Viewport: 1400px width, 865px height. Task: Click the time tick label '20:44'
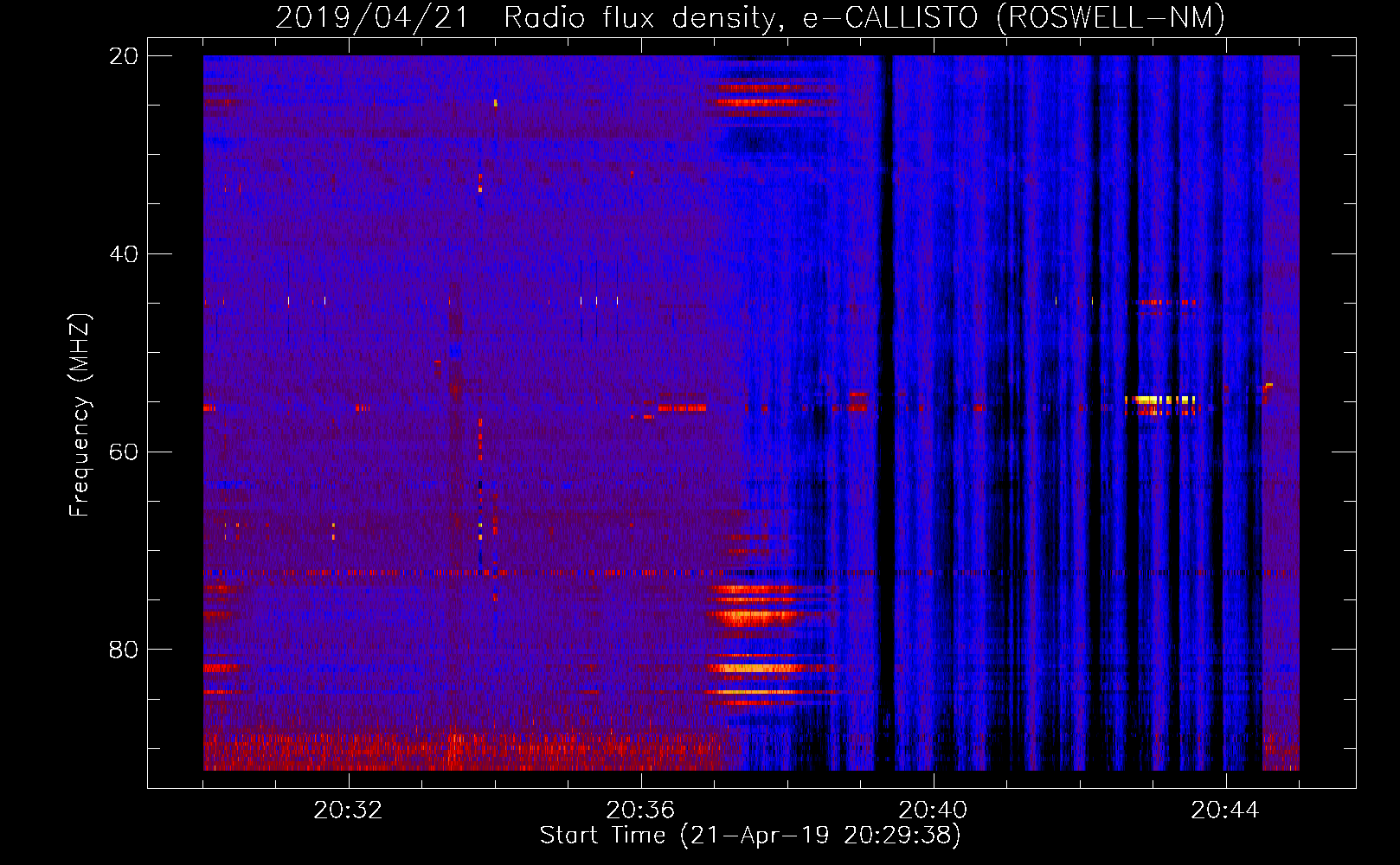(x=1225, y=811)
